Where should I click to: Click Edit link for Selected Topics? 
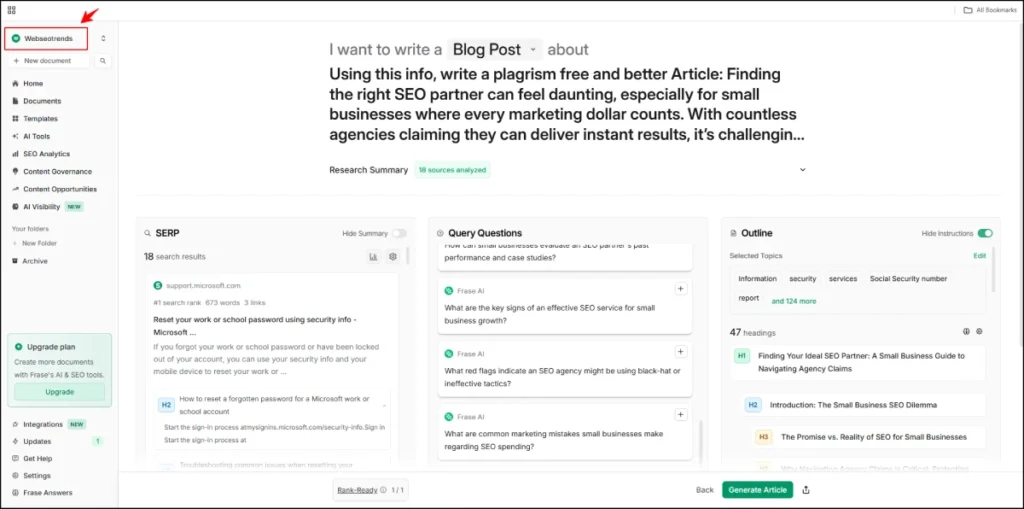[x=979, y=256]
